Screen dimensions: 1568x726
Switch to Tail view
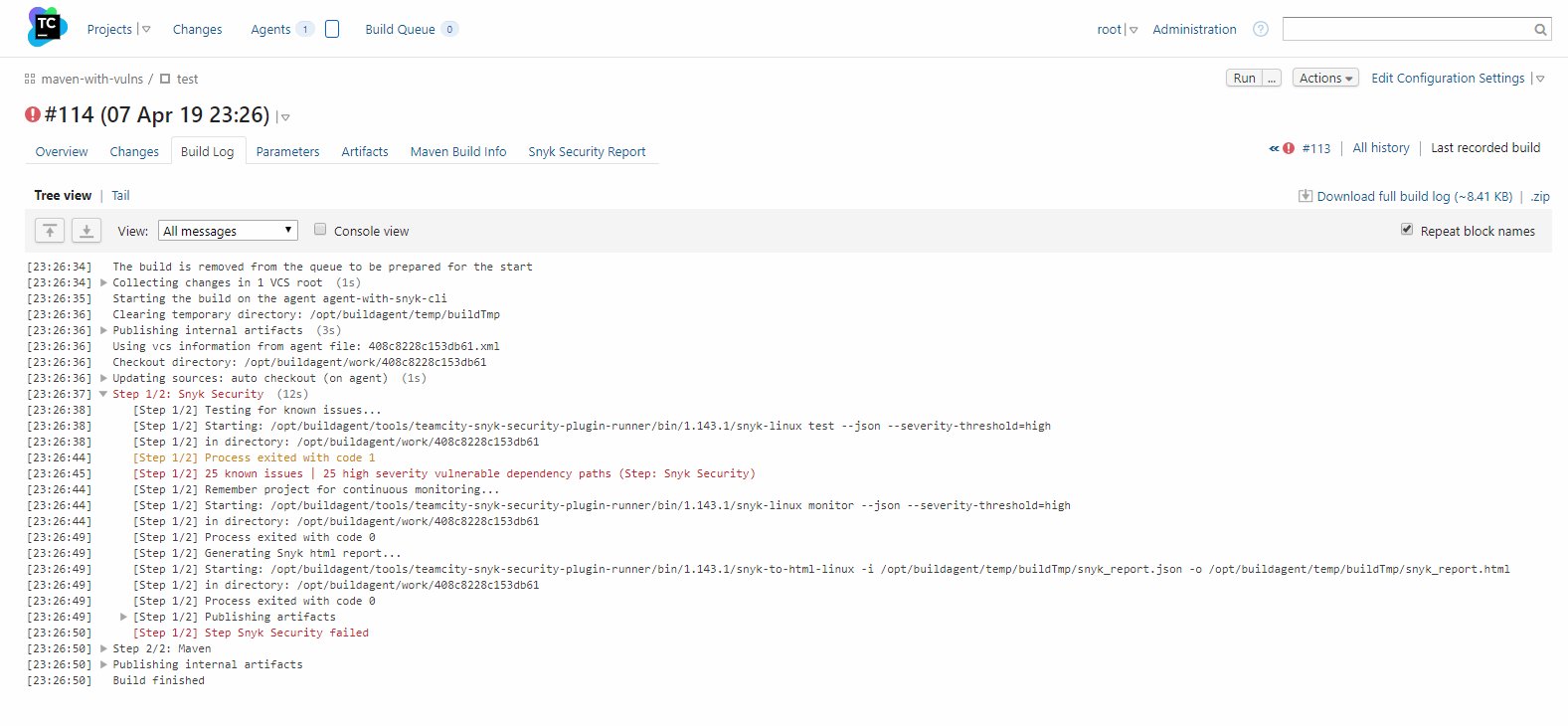pyautogui.click(x=120, y=195)
